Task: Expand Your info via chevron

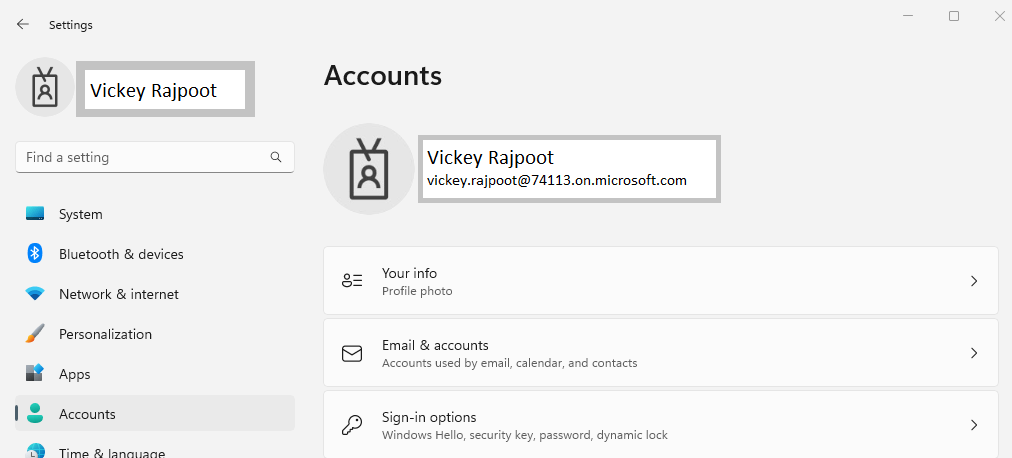Action: click(974, 281)
